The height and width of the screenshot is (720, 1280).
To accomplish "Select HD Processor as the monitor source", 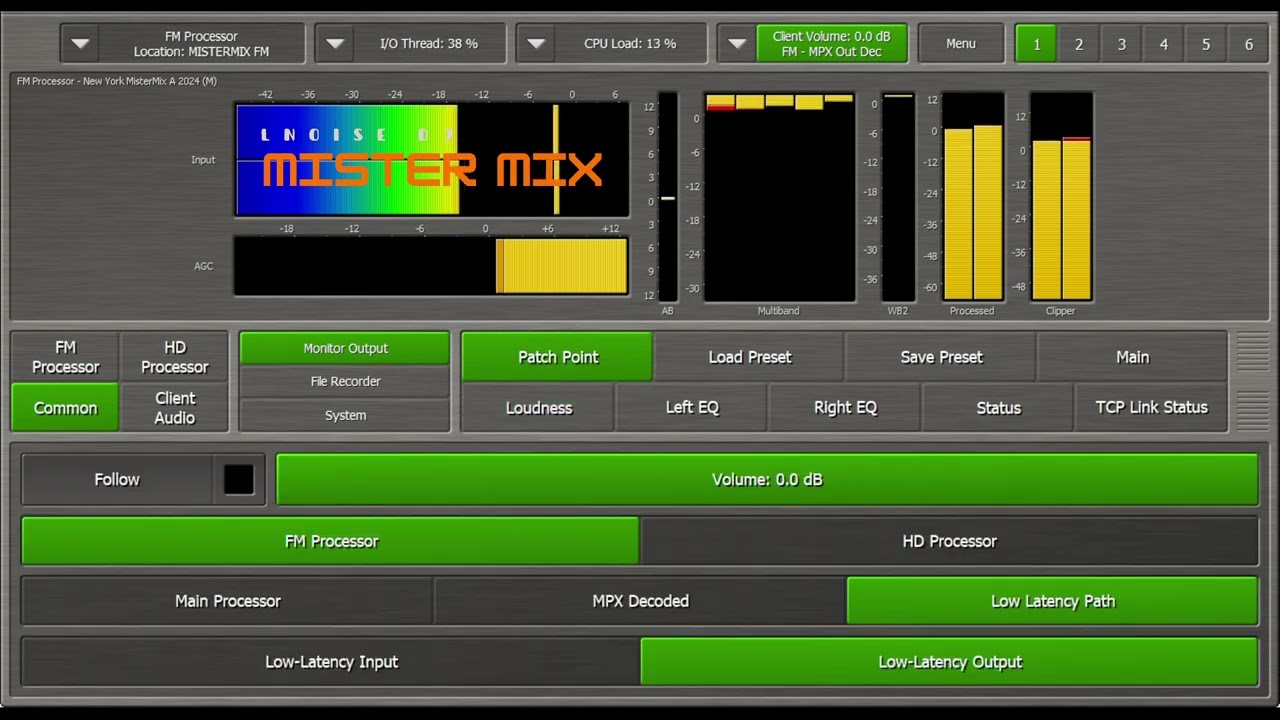I will point(949,541).
